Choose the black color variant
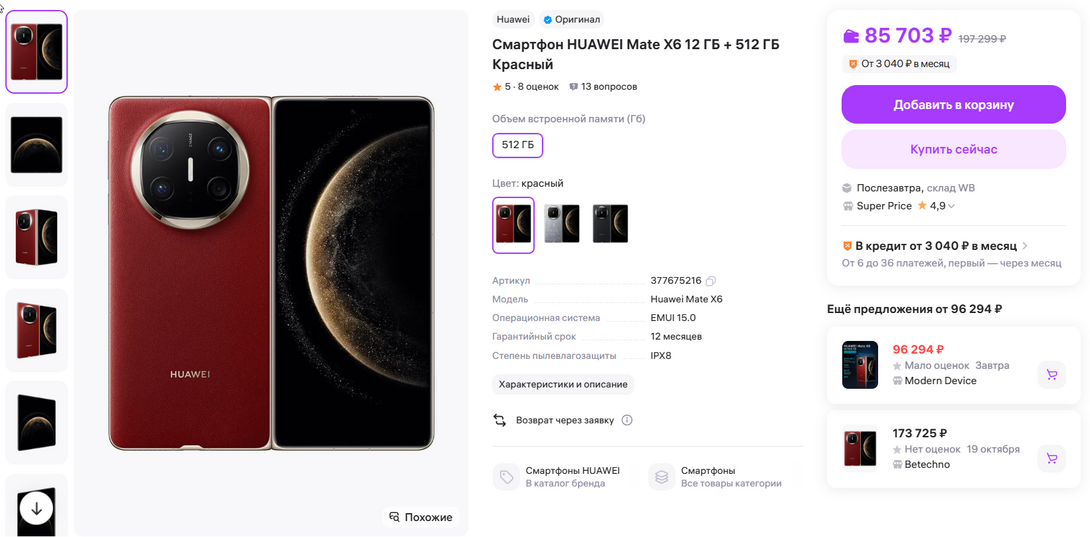The width and height of the screenshot is (1090, 537). 610,224
